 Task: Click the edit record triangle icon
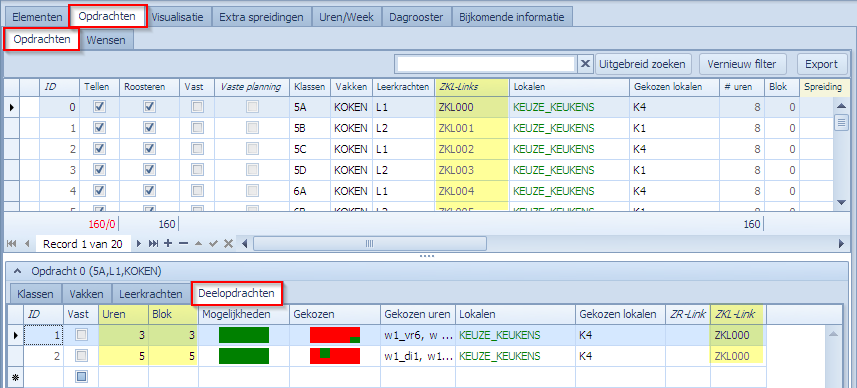(x=199, y=243)
